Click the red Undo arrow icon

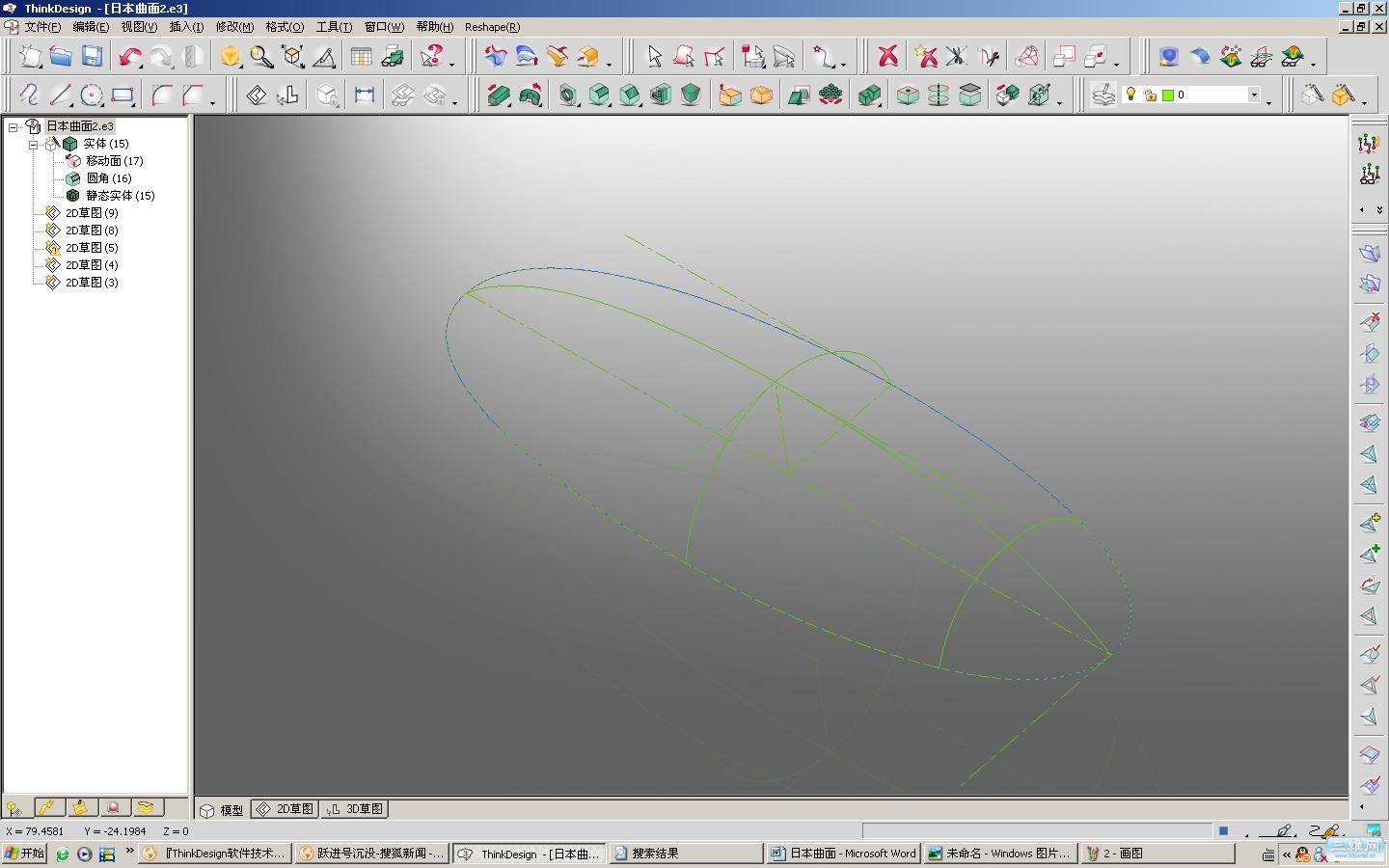click(128, 57)
